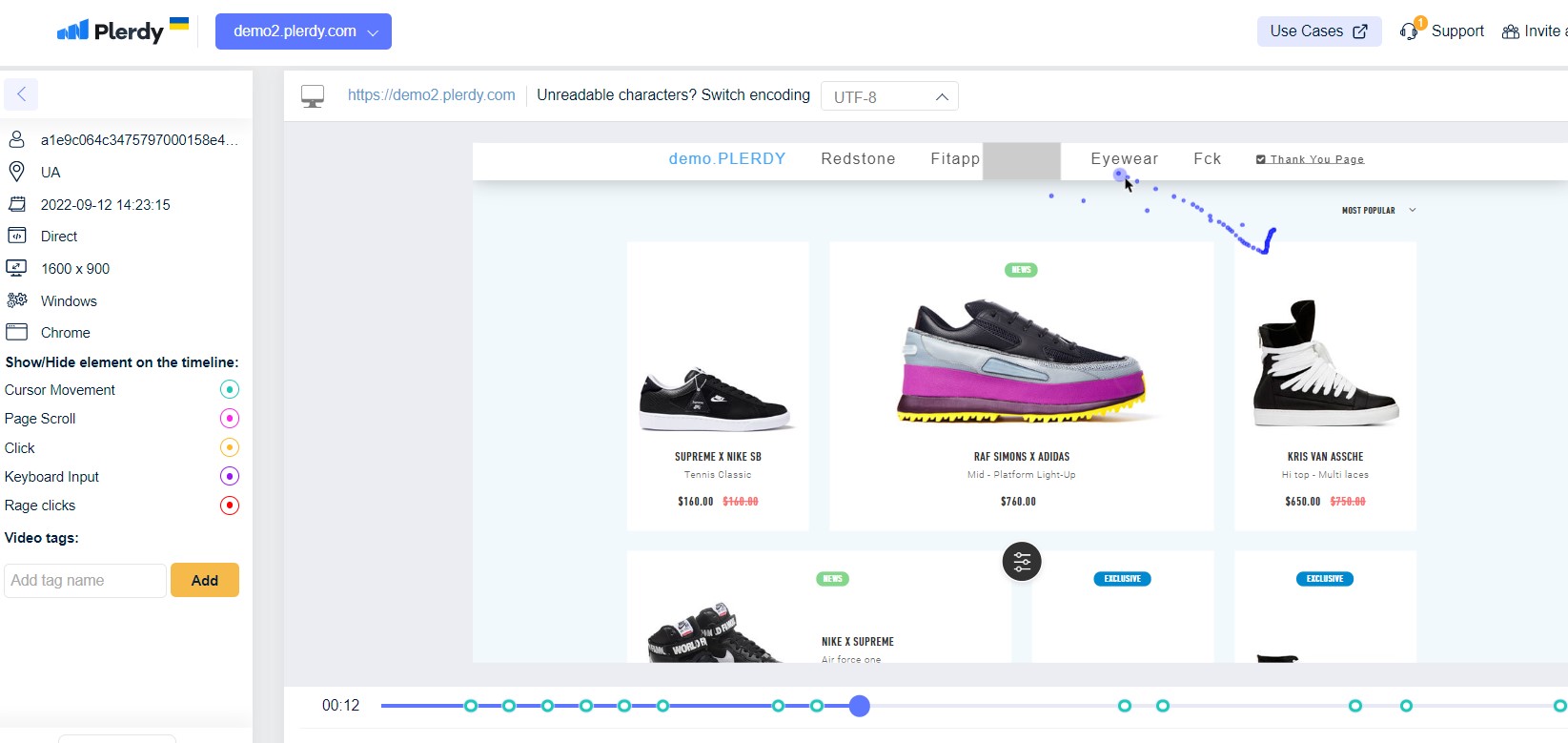Click the session ID a1e9c064c3475797000158e4
The image size is (1568, 743).
pos(139,140)
